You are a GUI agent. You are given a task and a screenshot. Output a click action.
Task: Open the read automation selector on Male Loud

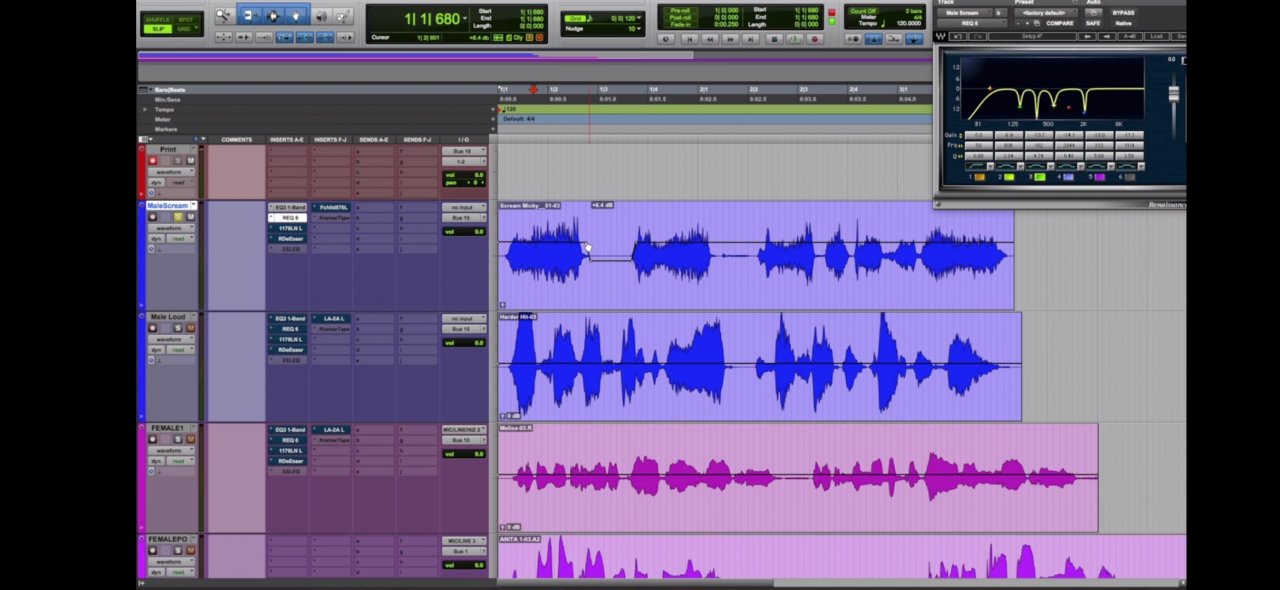180,350
